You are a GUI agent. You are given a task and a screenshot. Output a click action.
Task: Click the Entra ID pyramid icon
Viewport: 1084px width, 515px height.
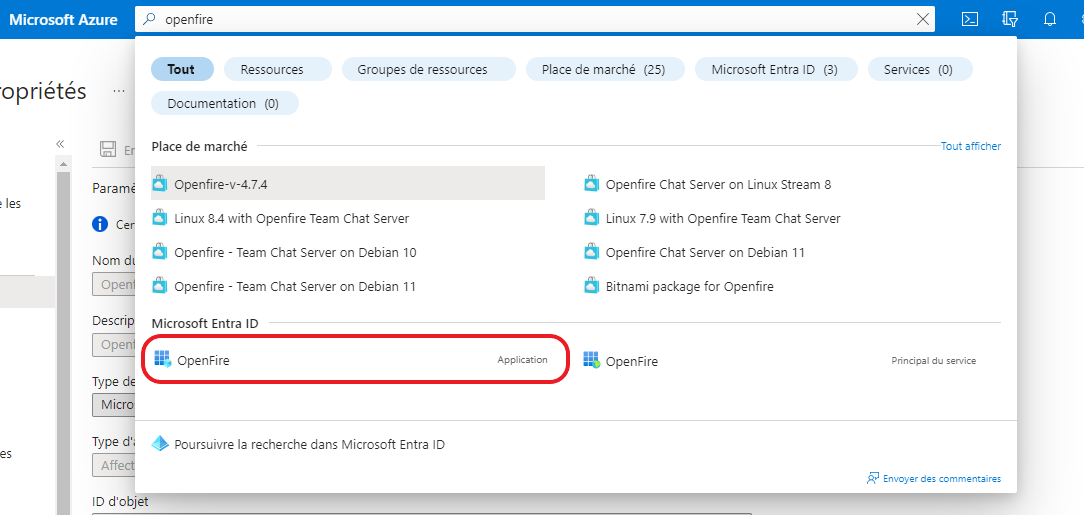160,444
